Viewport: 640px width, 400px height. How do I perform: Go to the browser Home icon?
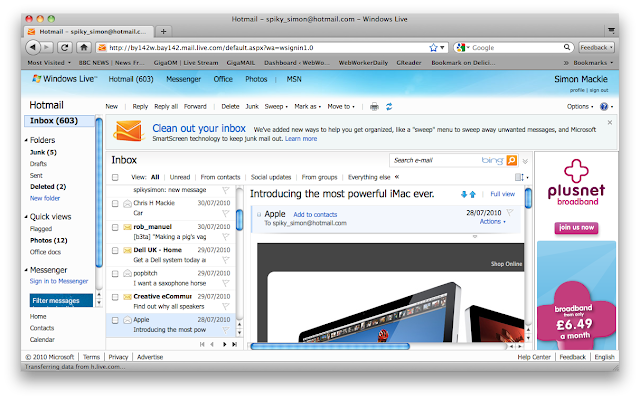[x=84, y=47]
